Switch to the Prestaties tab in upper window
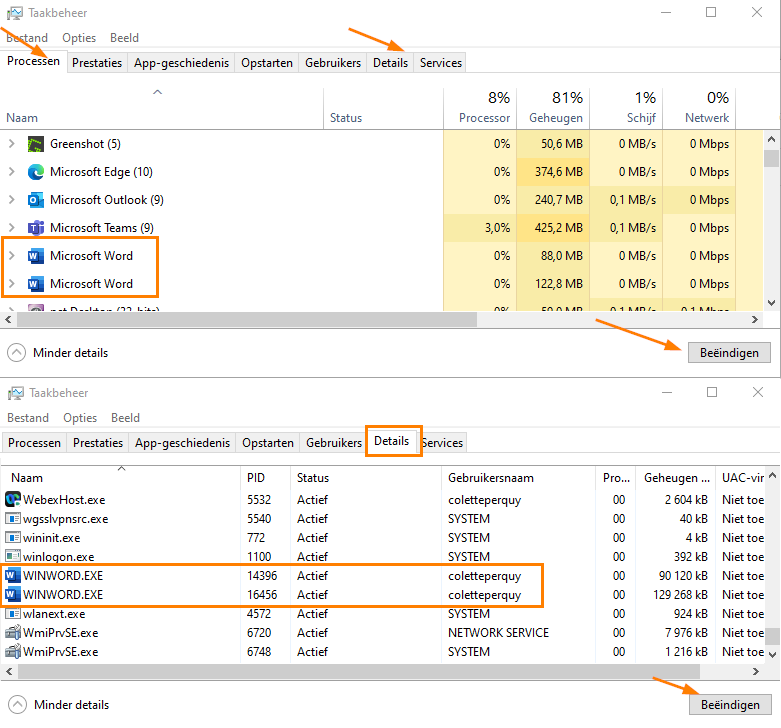Screen dimensions: 781x728 (97, 63)
